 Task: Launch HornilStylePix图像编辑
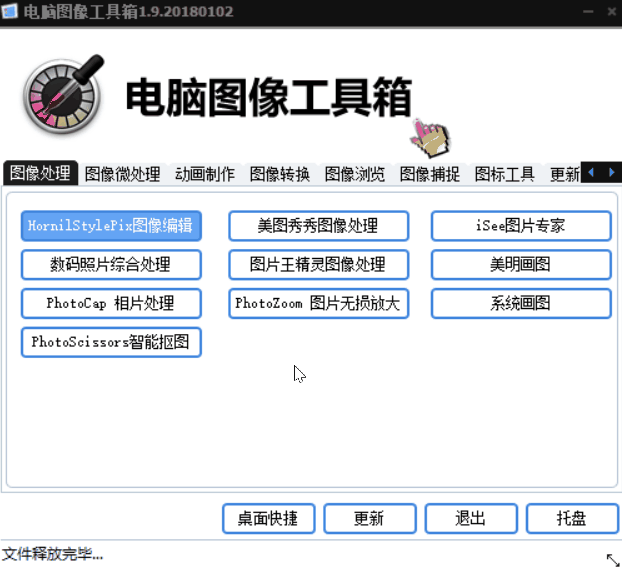pos(111,226)
